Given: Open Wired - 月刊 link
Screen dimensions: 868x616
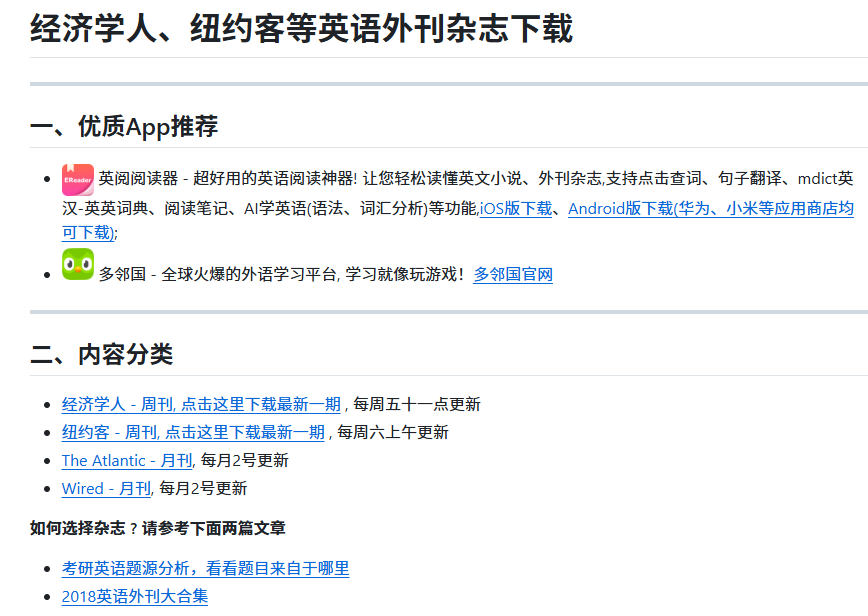Looking at the screenshot, I should (x=106, y=489).
